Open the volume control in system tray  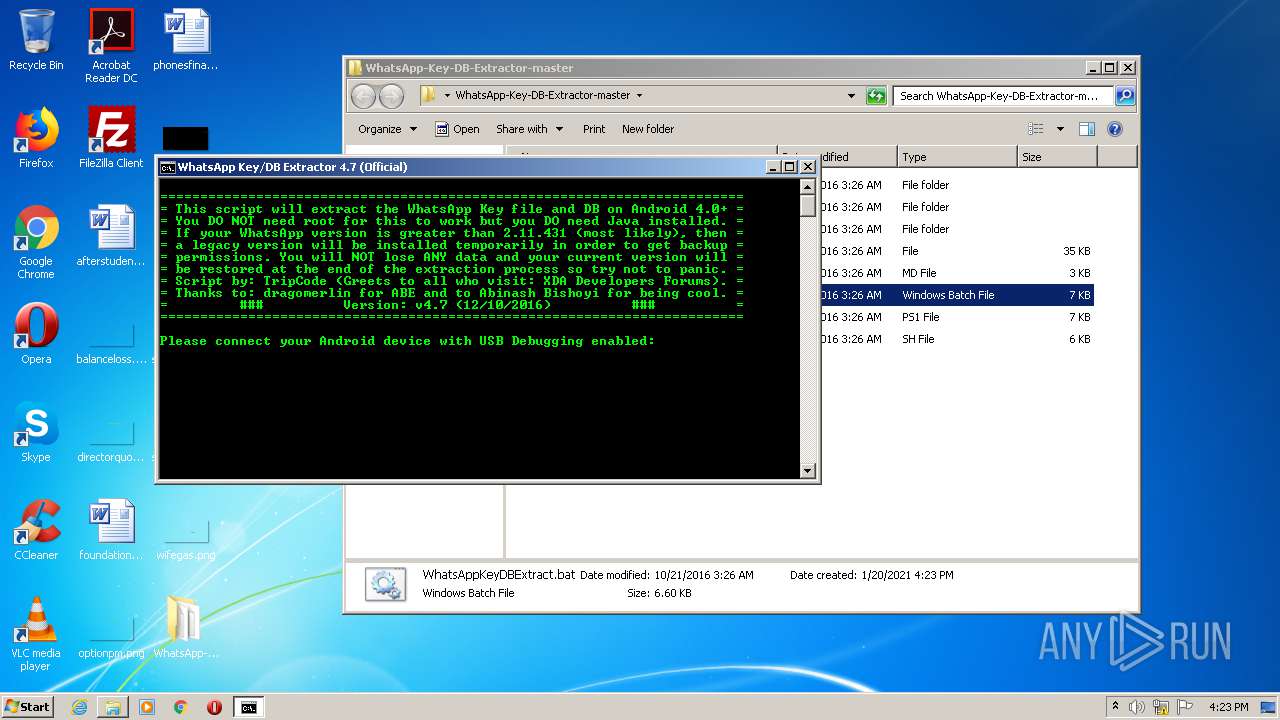click(1137, 707)
